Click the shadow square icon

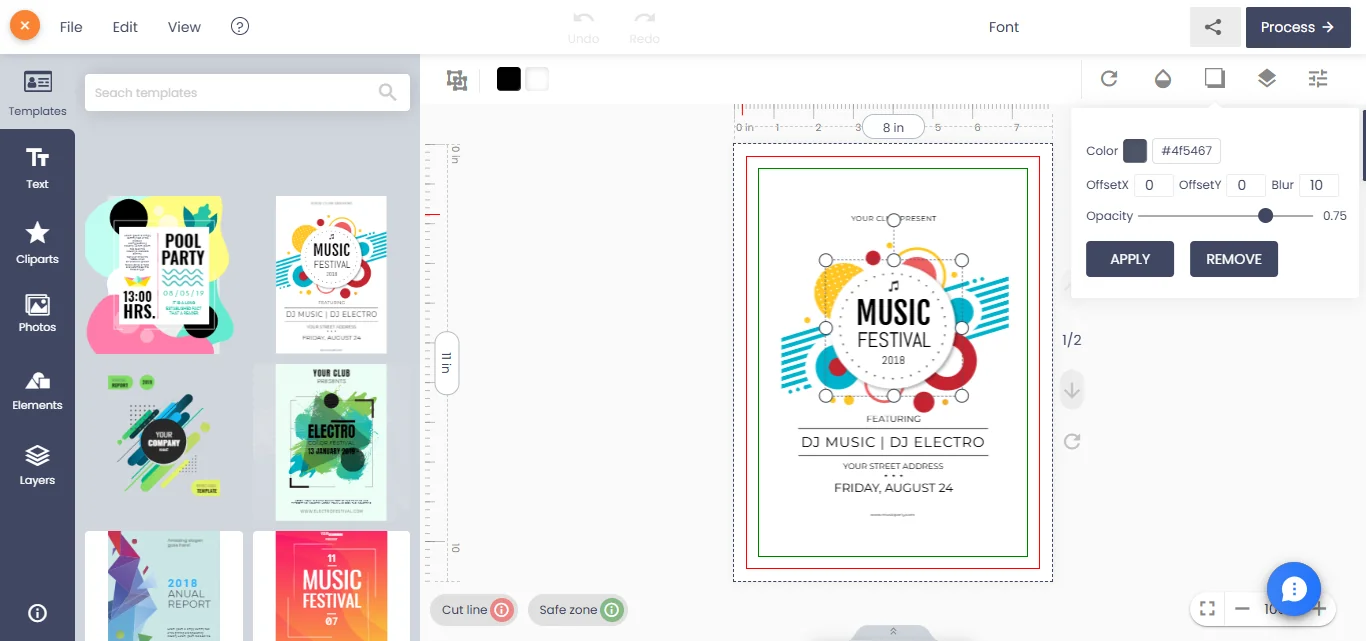coord(1214,78)
